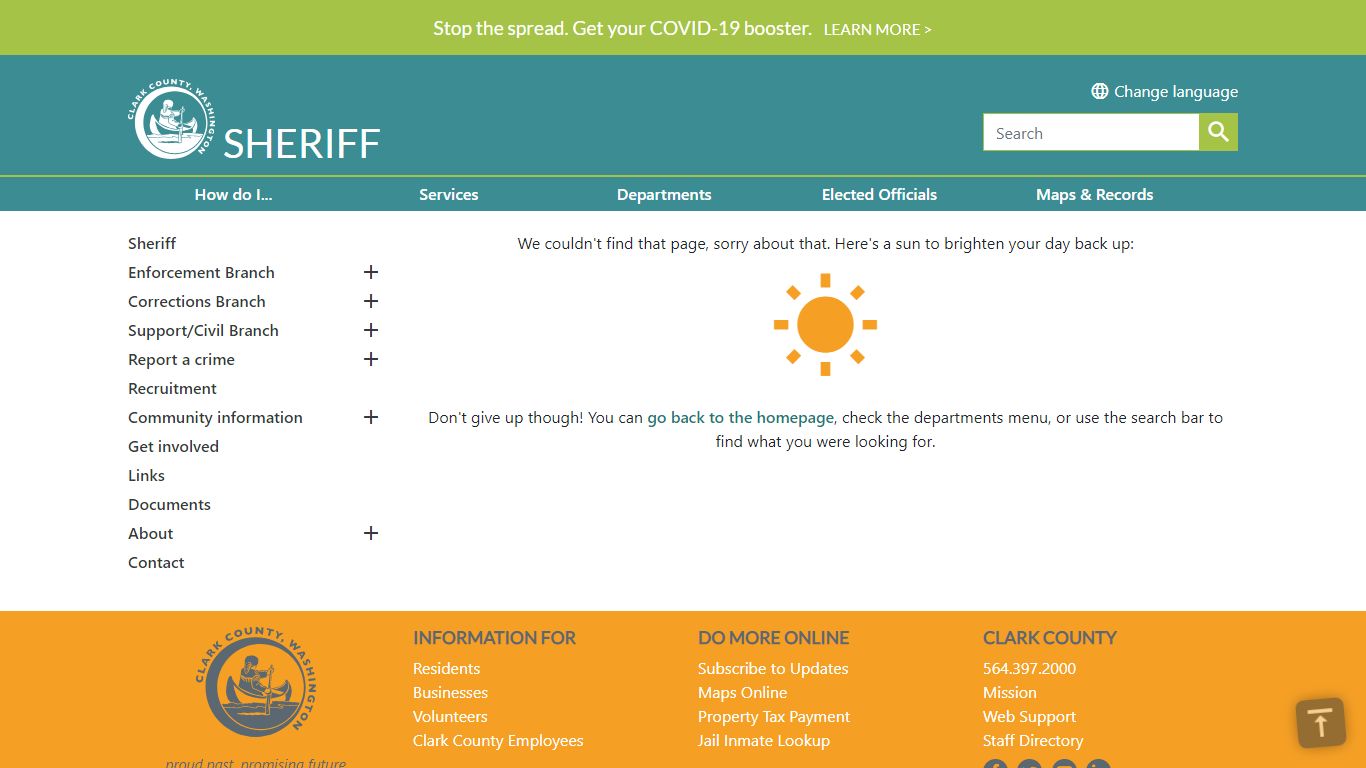Click the Jail Inmate Lookup footer link
Screen dimensions: 1366x768
764,740
